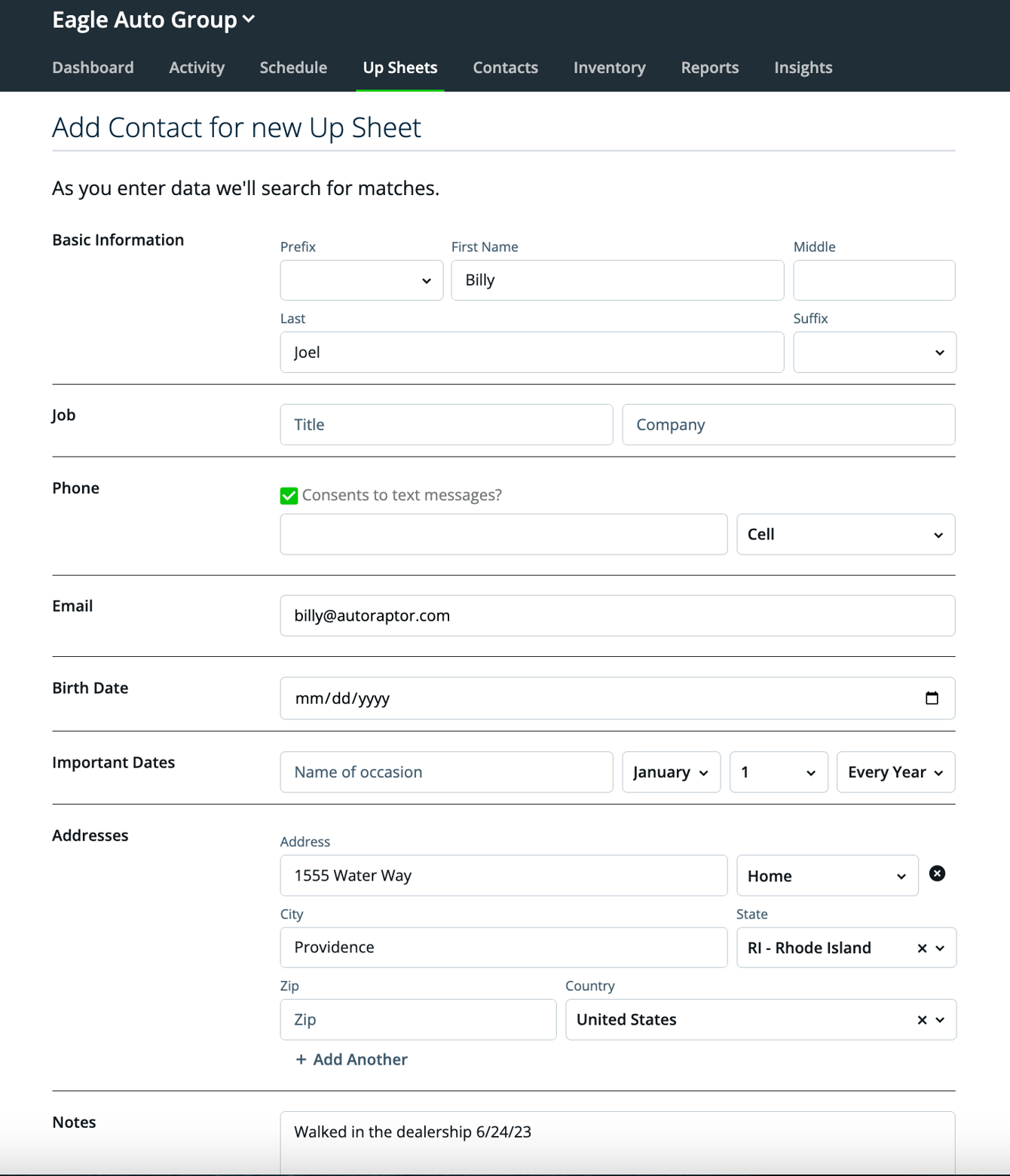The image size is (1010, 1176).
Task: Edit the address field 1555 Water Way
Action: coord(503,875)
